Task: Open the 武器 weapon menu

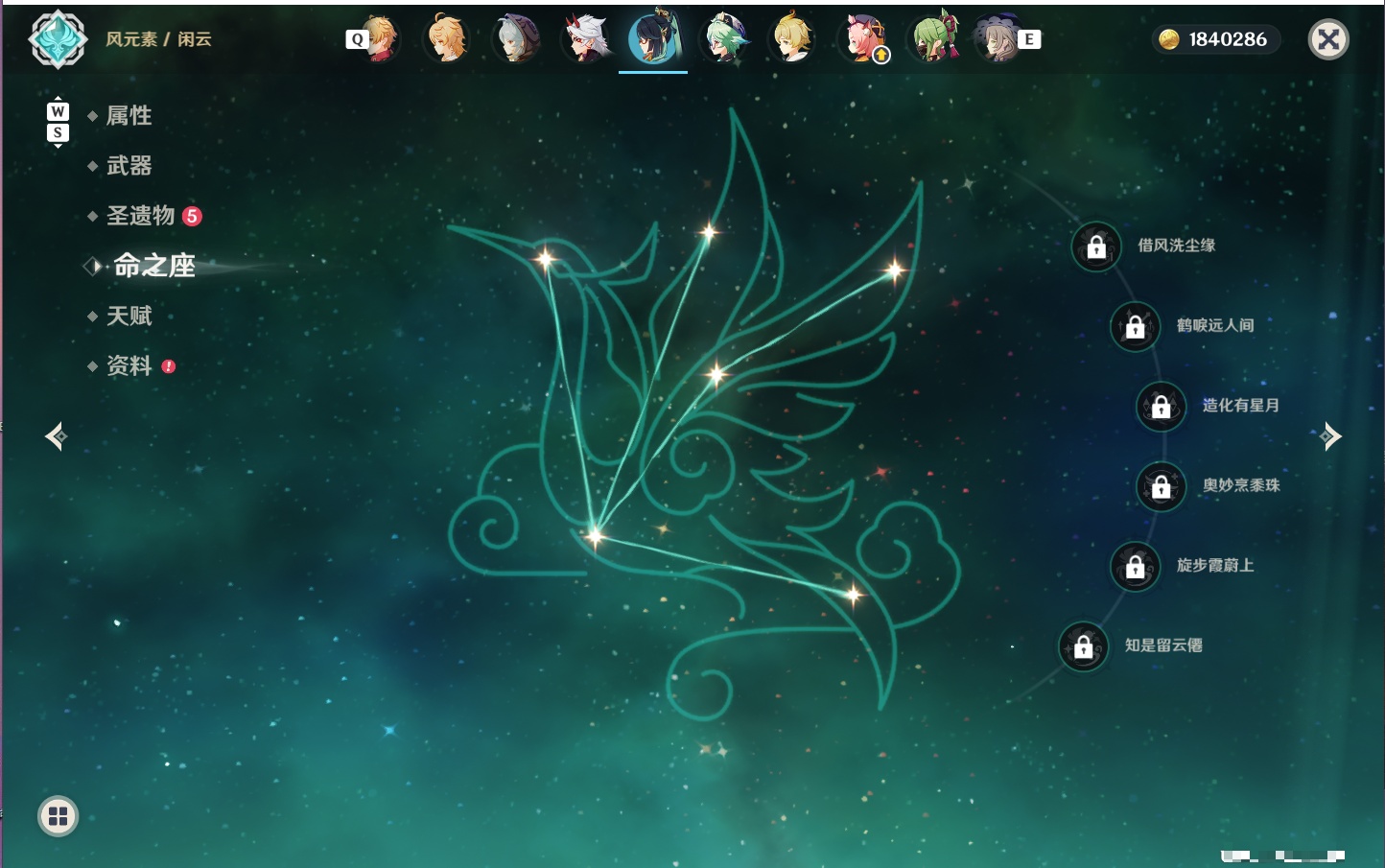Action: 129,166
